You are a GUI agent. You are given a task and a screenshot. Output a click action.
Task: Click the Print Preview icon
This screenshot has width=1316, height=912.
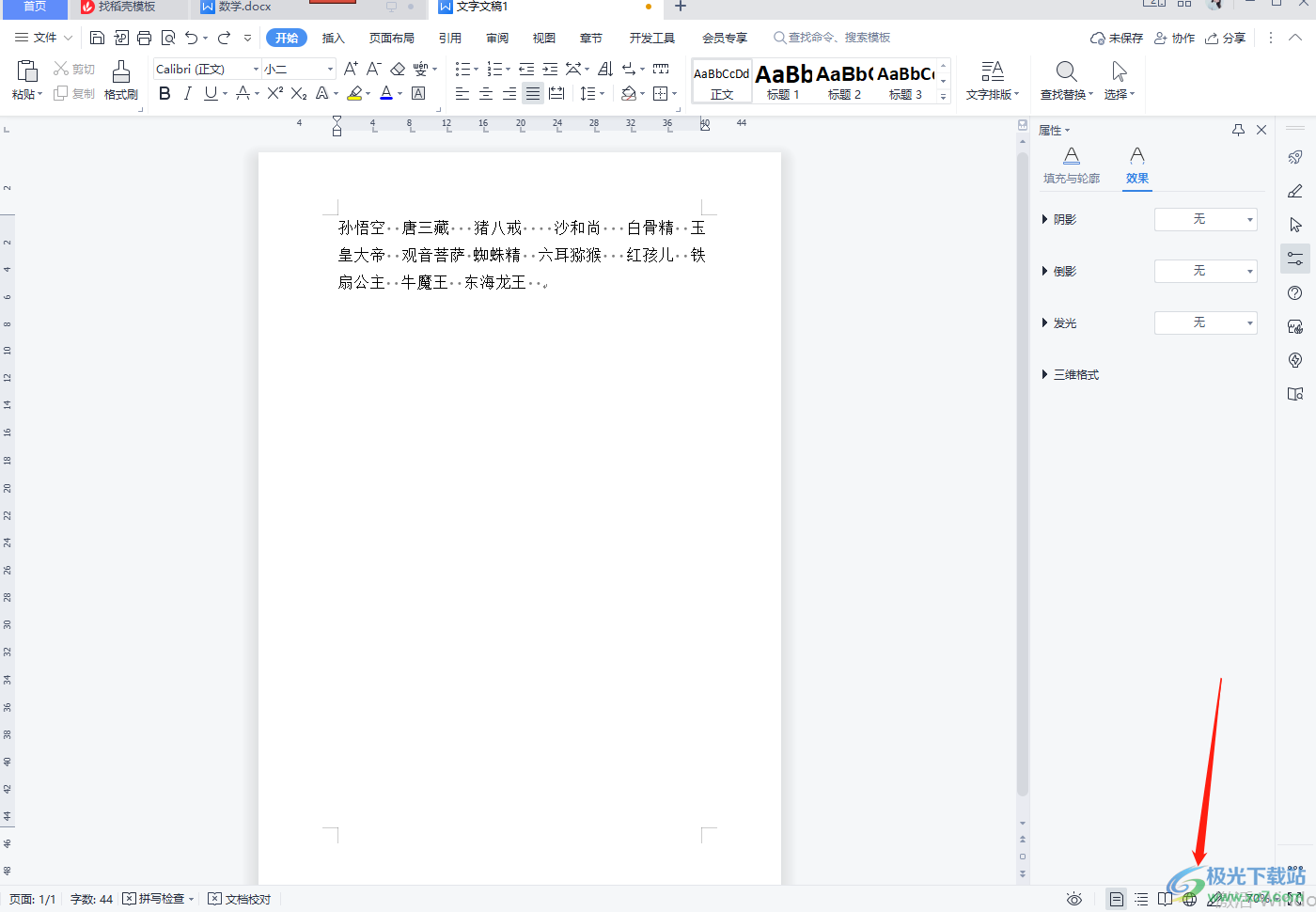(x=168, y=38)
